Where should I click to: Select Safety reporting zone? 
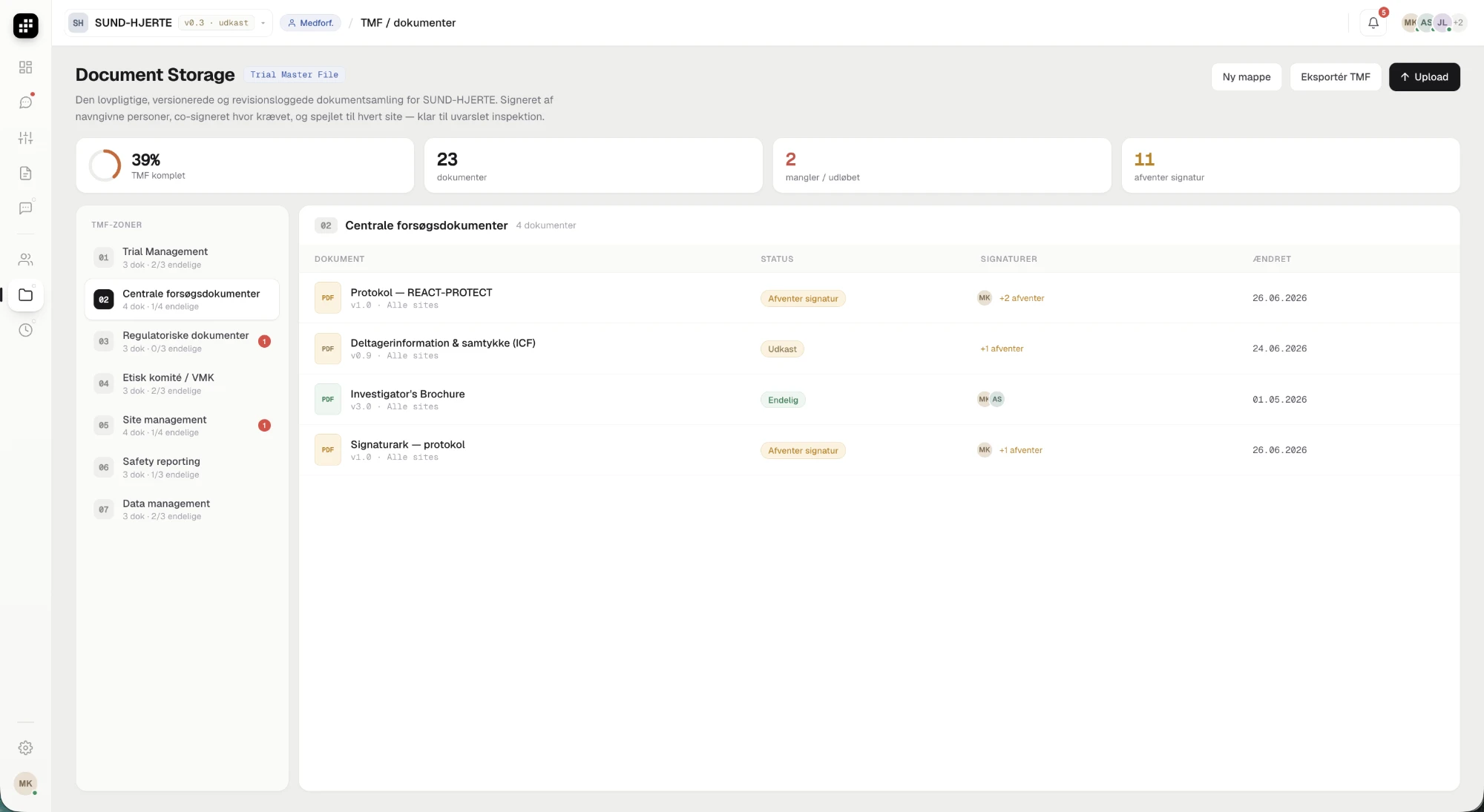(x=182, y=467)
